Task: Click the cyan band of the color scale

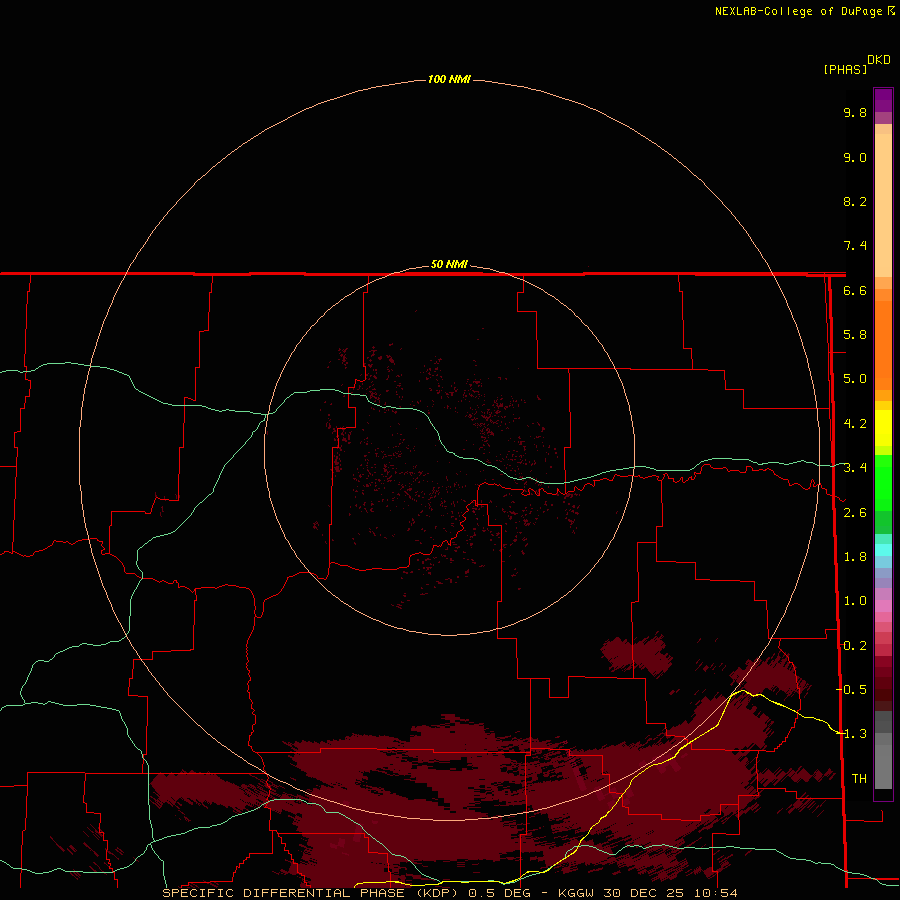Action: pyautogui.click(x=883, y=550)
